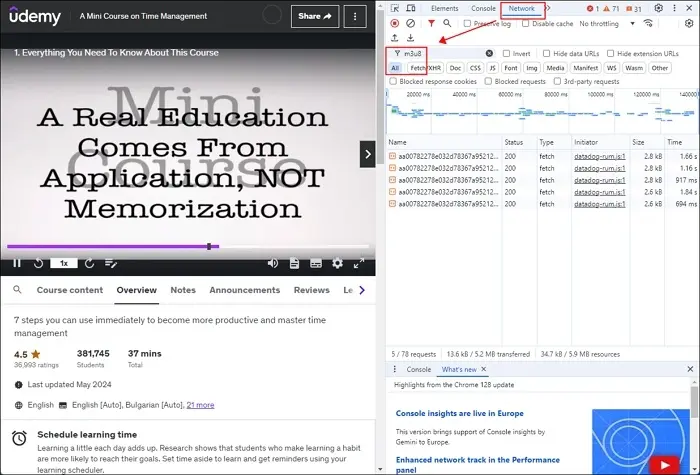Screen dimensions: 700x475
Task: Clear the network log
Action: click(410, 23)
